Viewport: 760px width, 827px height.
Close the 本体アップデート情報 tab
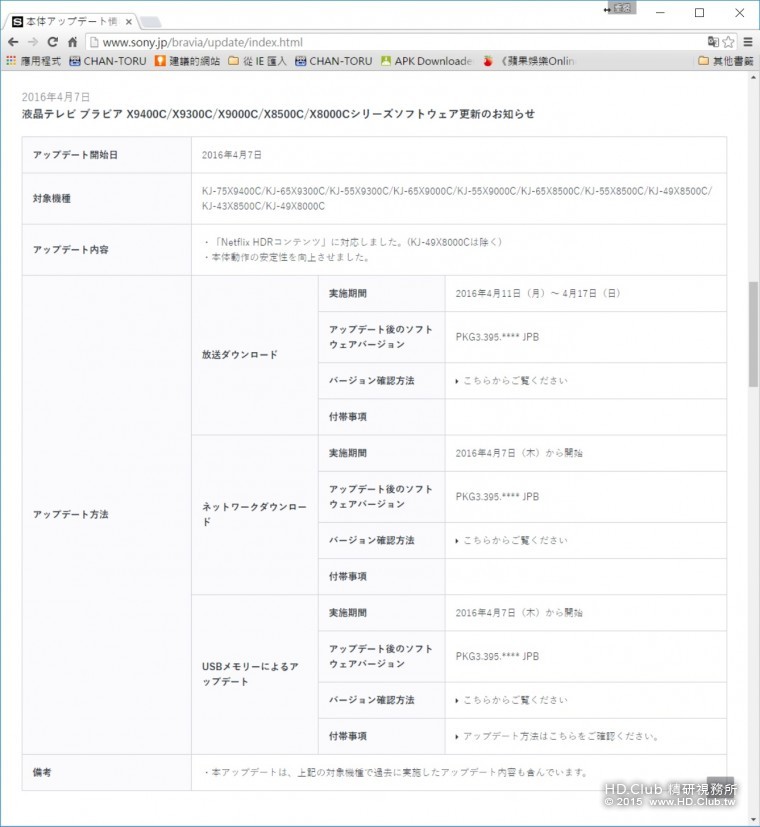click(x=128, y=22)
